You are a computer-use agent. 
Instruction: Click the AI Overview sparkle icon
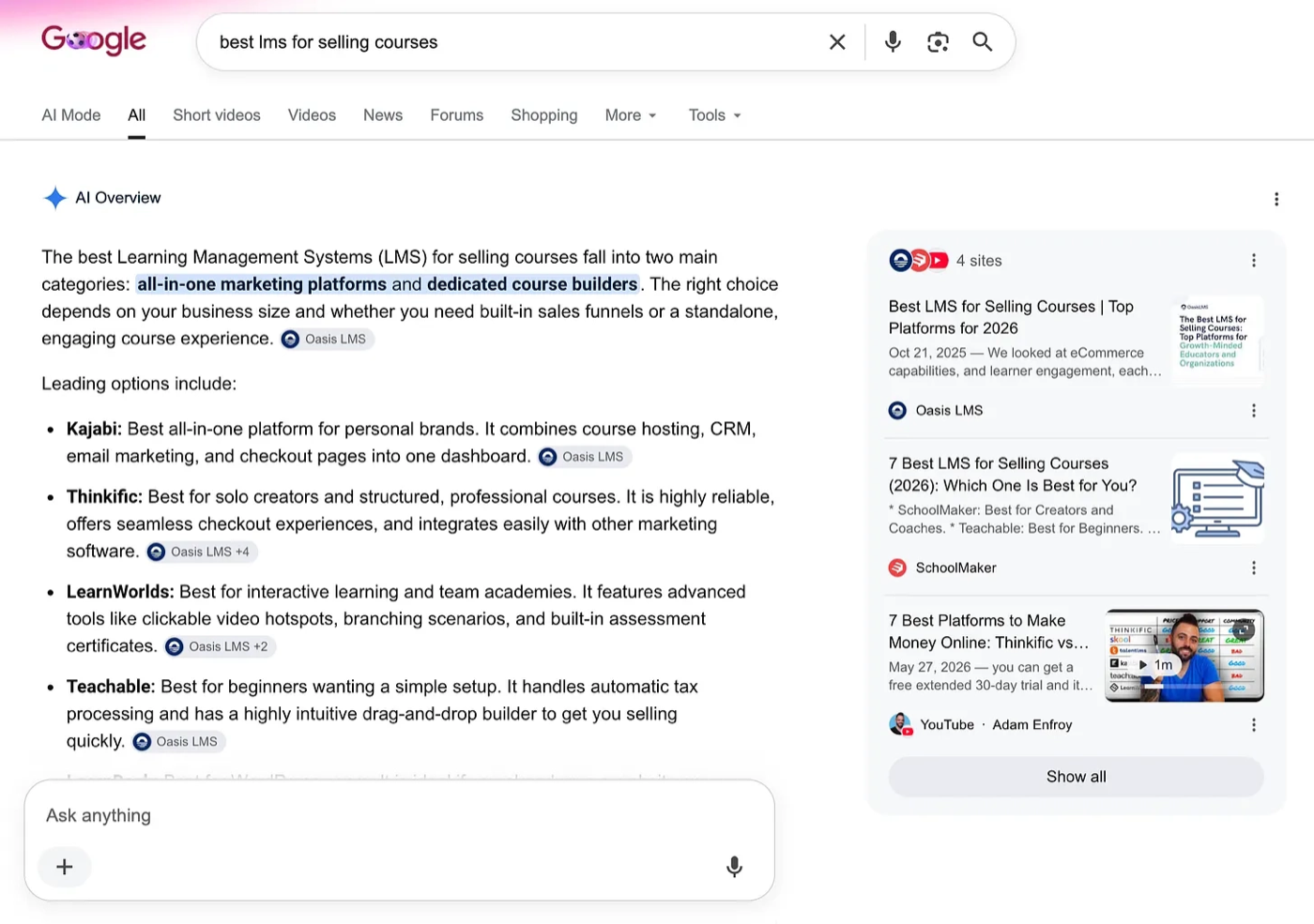(55, 198)
